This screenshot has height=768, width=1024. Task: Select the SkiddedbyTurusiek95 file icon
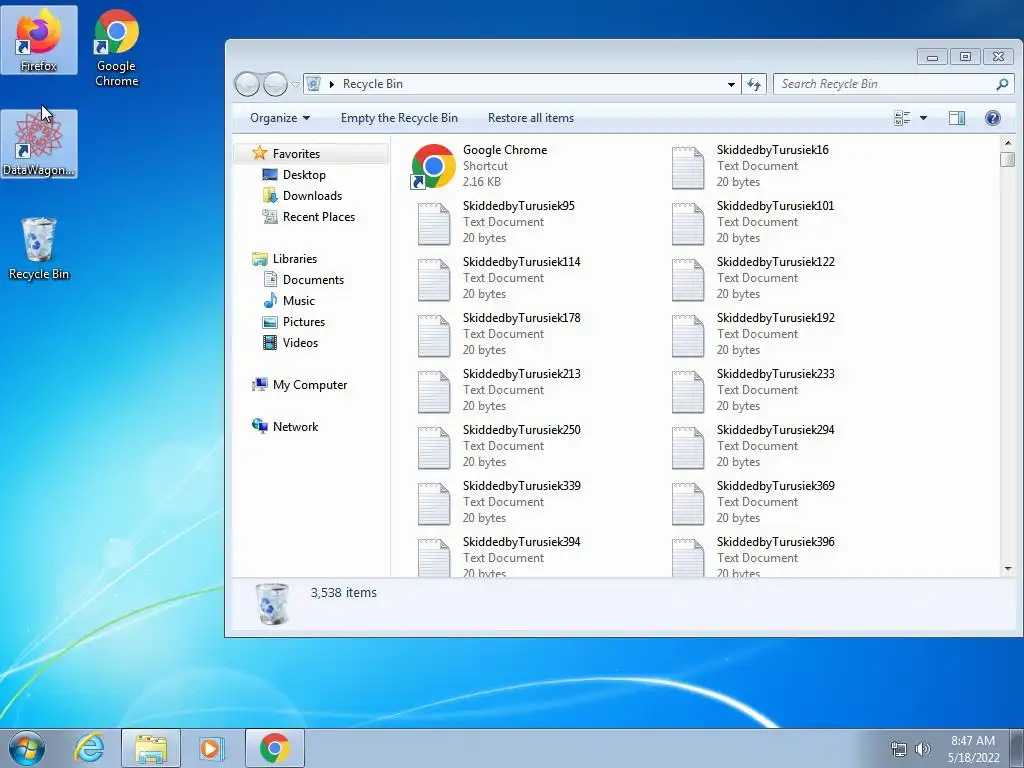point(434,223)
